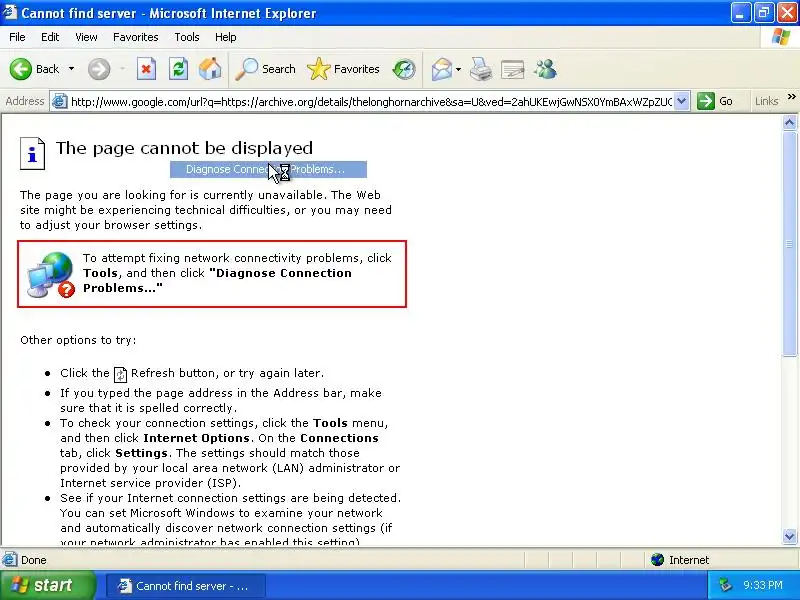Click the 9:33 PM clock
Image resolution: width=800 pixels, height=600 pixels.
(x=763, y=585)
